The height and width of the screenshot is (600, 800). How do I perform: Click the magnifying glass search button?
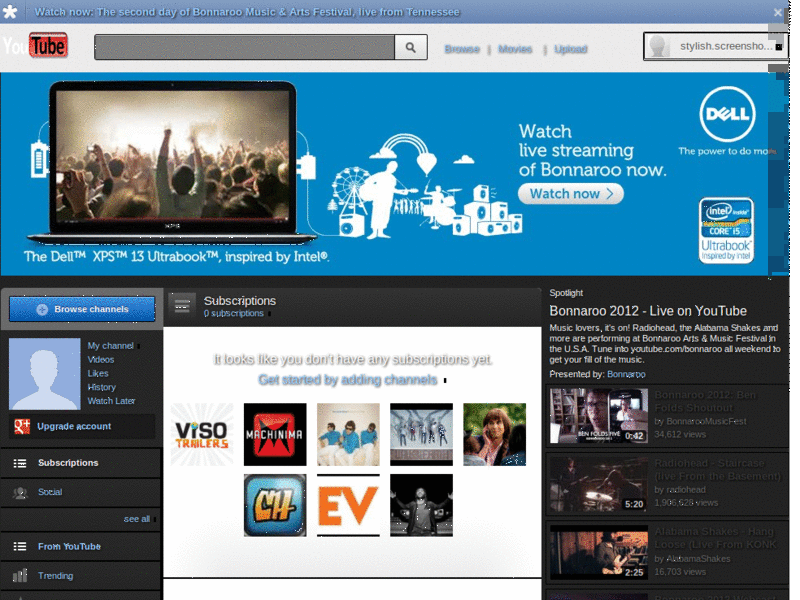[411, 47]
